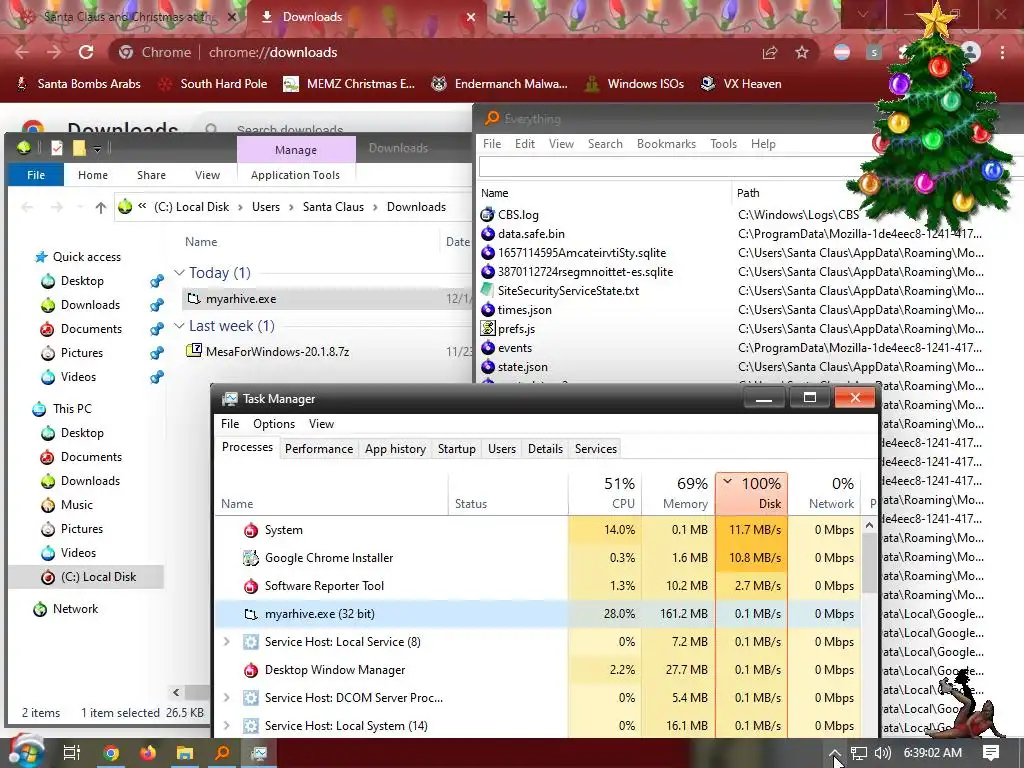
Task: Open Chrome three-dot menu
Action: tap(1002, 52)
